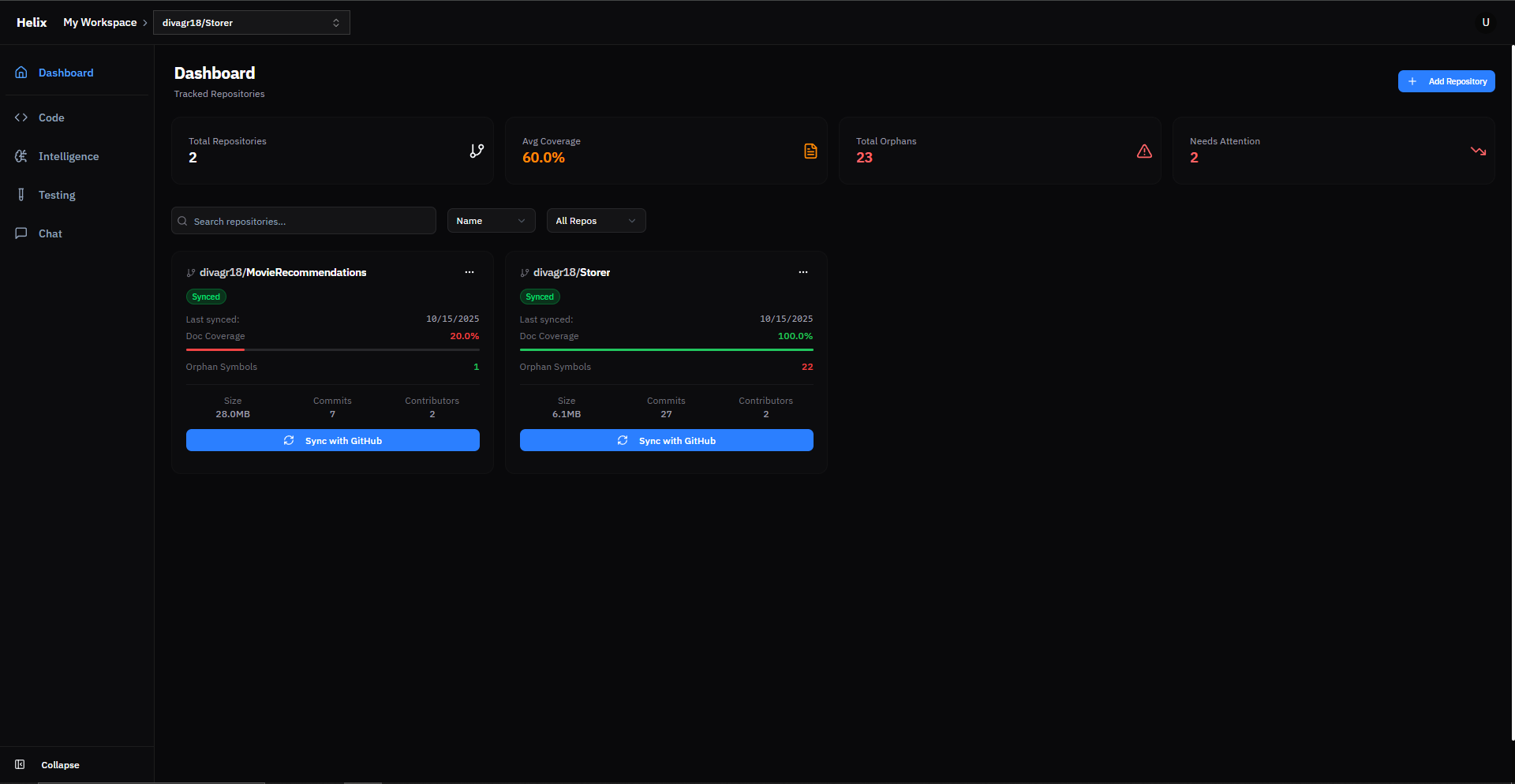Click the 20.0% doc coverage value
Viewport: 1515px width, 784px height.
[x=465, y=336]
